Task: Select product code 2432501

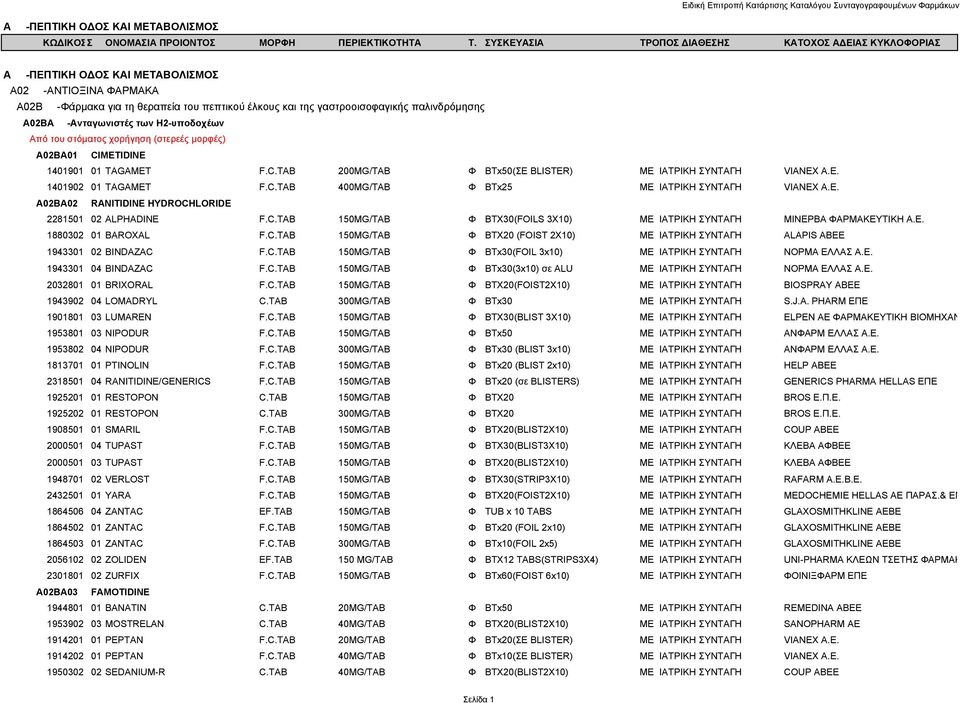Action: tap(65, 495)
